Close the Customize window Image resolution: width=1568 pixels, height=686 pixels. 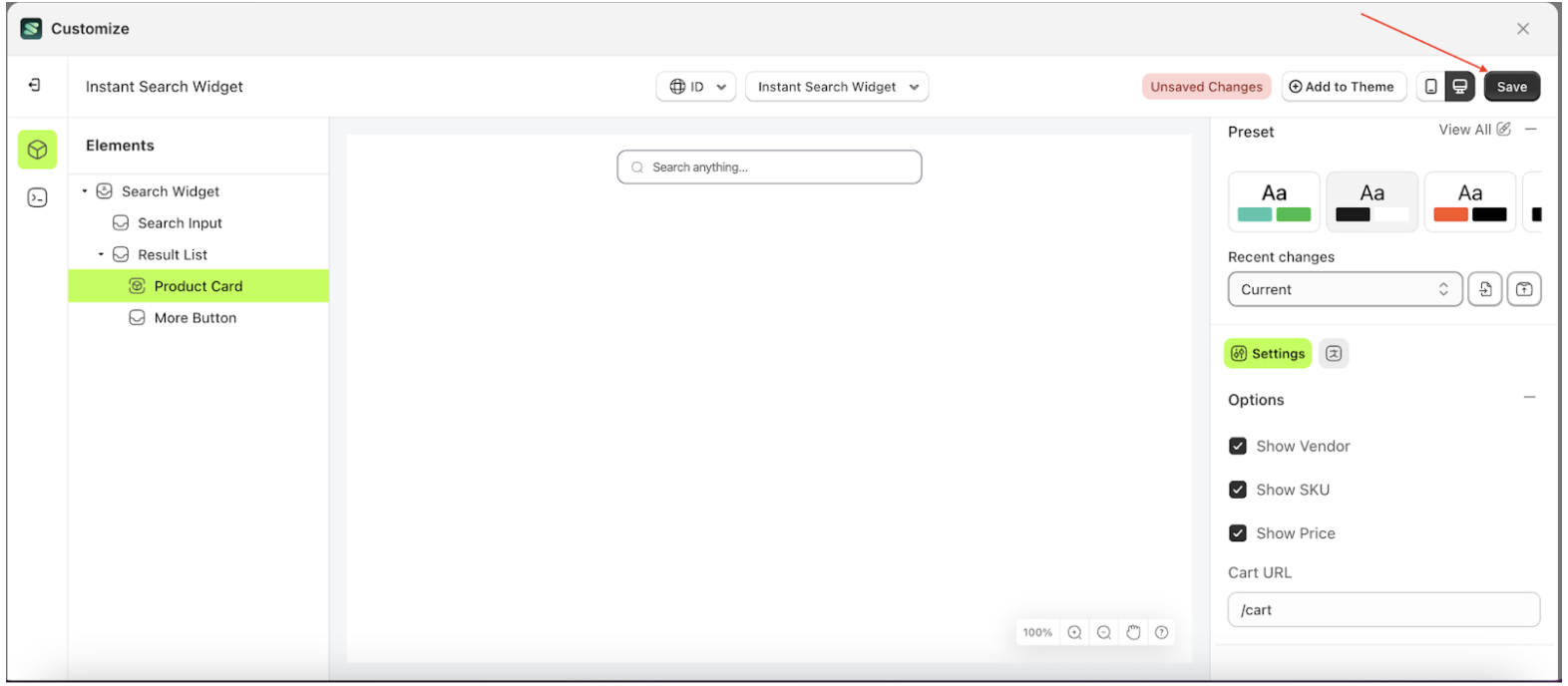coord(1522,29)
